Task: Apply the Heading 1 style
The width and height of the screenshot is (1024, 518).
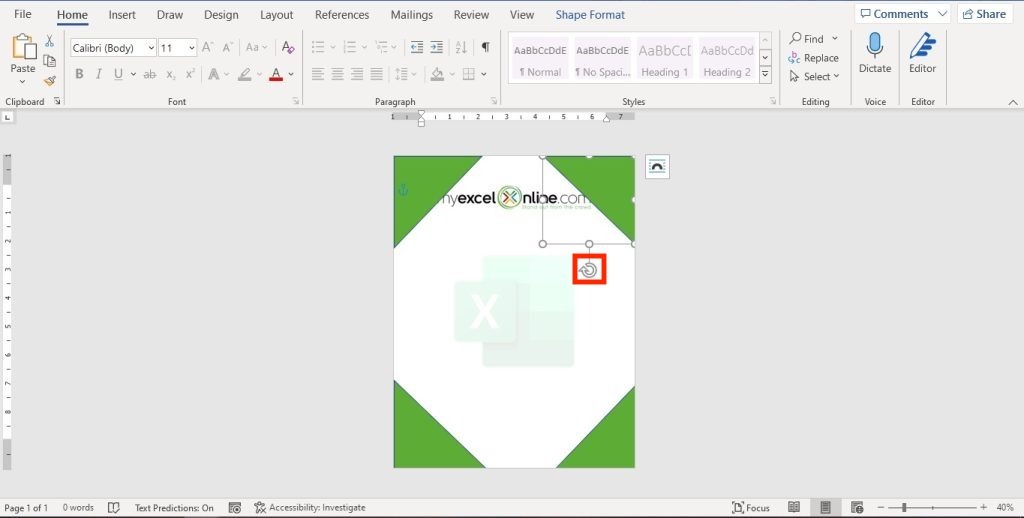Action: coord(665,60)
